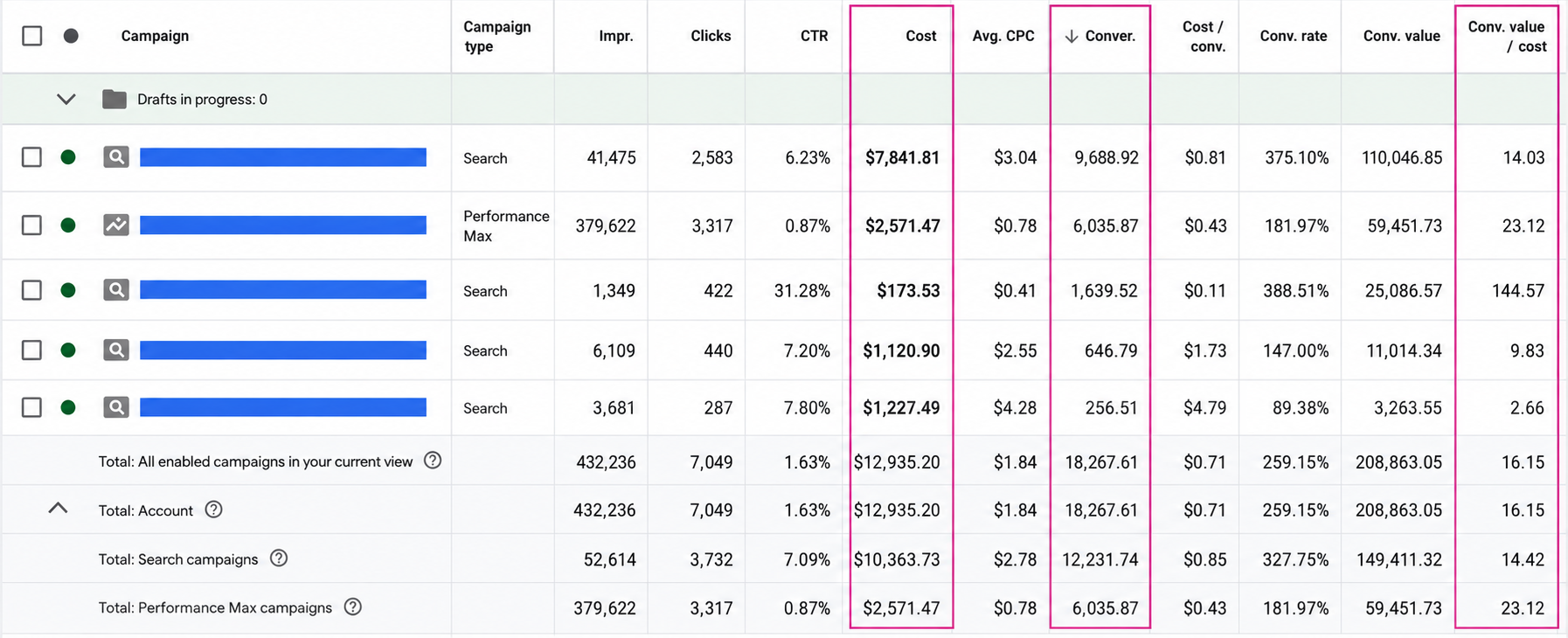Tick the select-all checkbox in header
This screenshot has height=638, width=1568.
(x=32, y=36)
